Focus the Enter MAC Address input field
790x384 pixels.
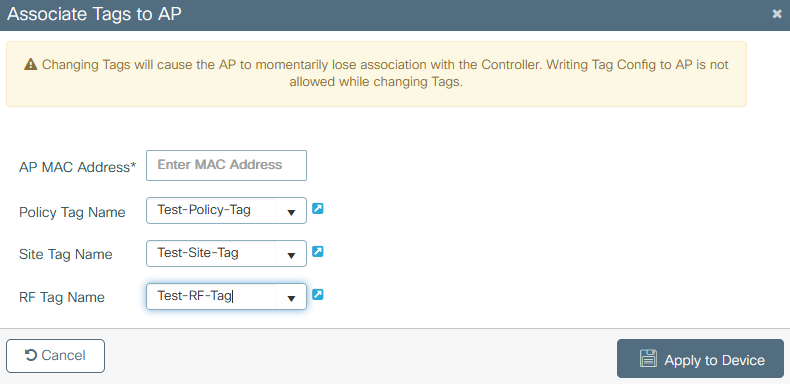tap(226, 165)
